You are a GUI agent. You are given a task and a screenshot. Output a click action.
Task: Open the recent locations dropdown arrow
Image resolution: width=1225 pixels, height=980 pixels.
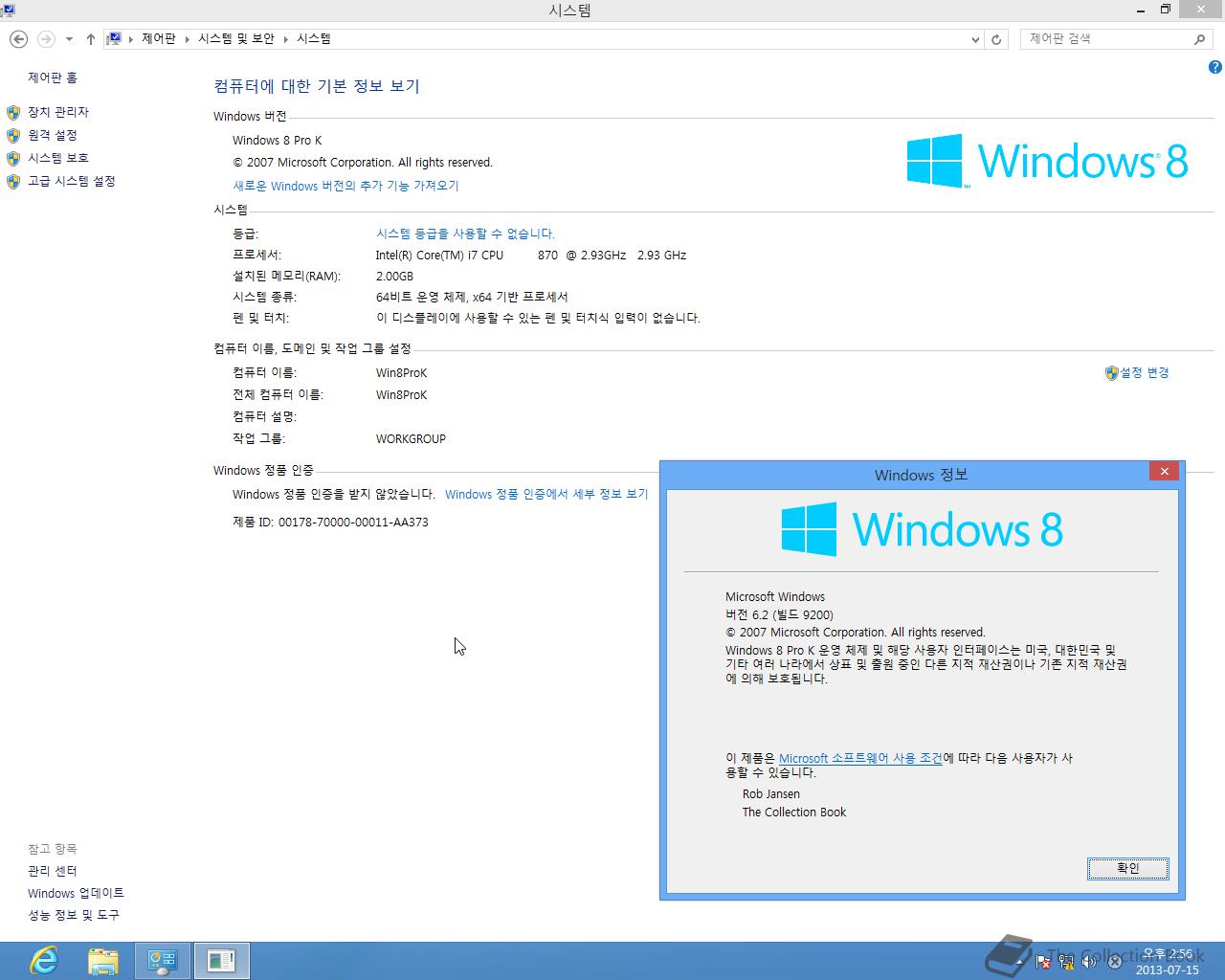[69, 39]
